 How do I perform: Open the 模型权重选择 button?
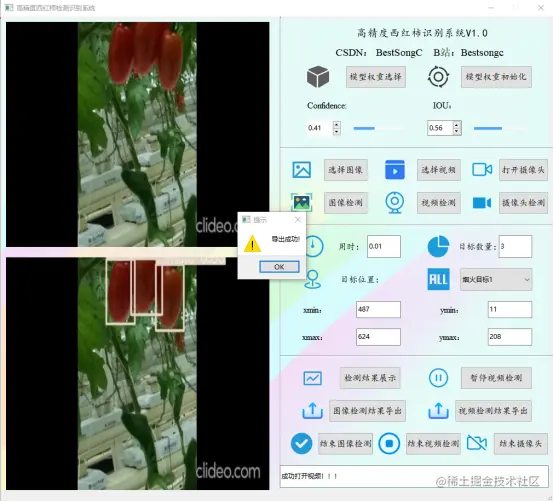(376, 77)
